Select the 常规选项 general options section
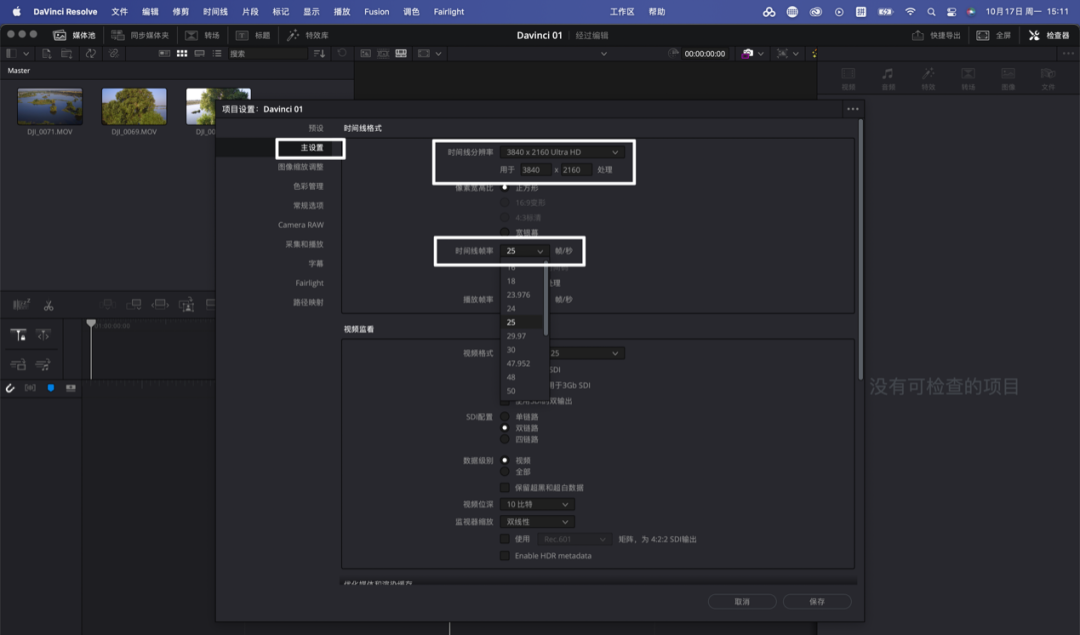Image resolution: width=1080 pixels, height=635 pixels. coord(308,205)
